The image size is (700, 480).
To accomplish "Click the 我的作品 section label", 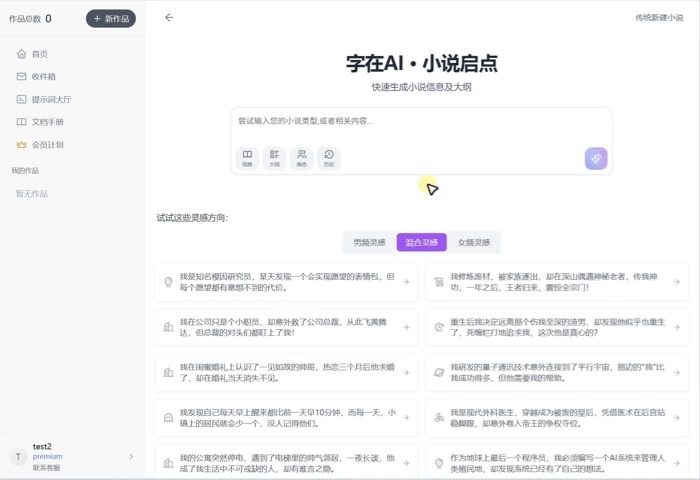I will (25, 171).
